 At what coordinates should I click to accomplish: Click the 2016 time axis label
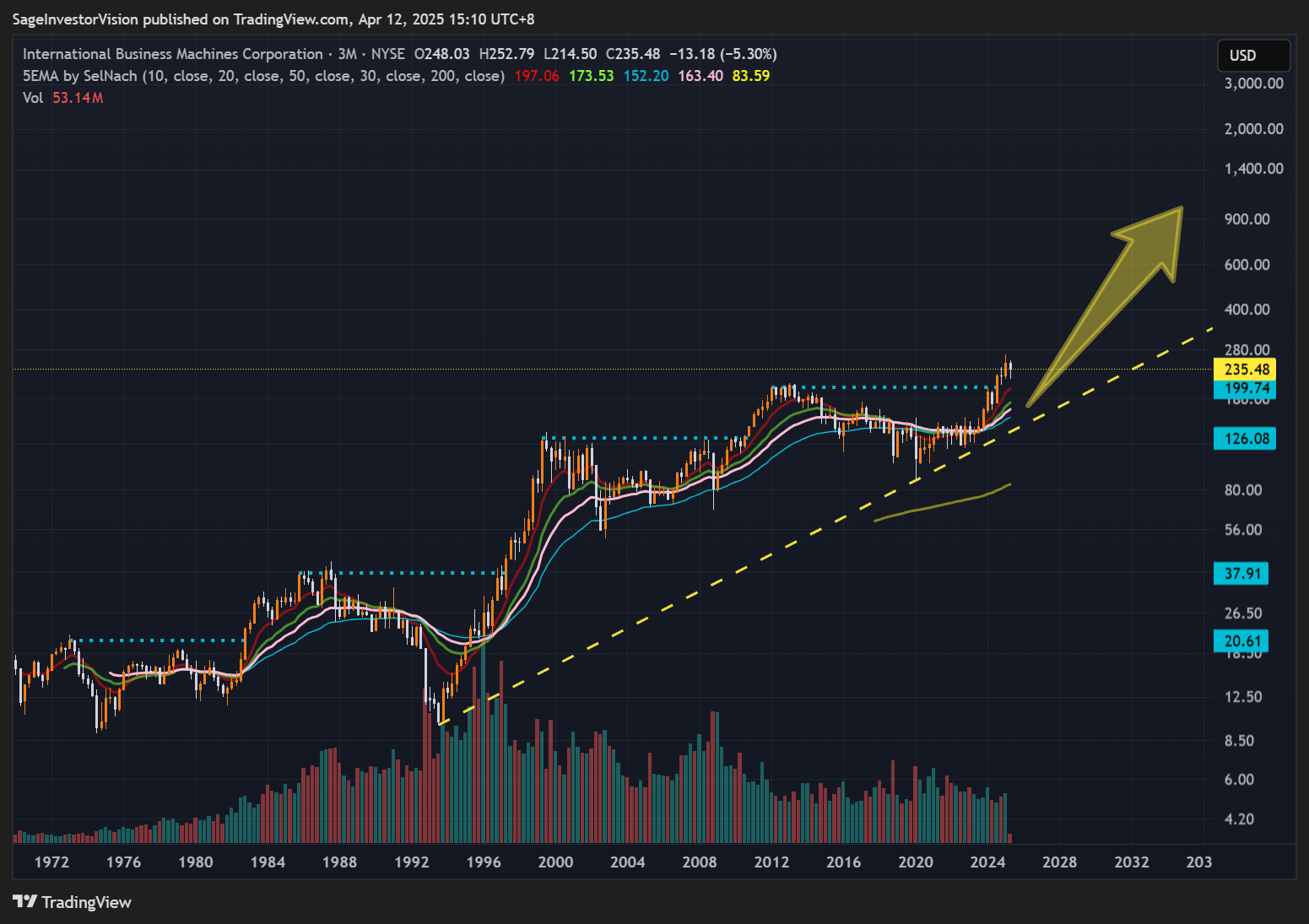coord(844,862)
